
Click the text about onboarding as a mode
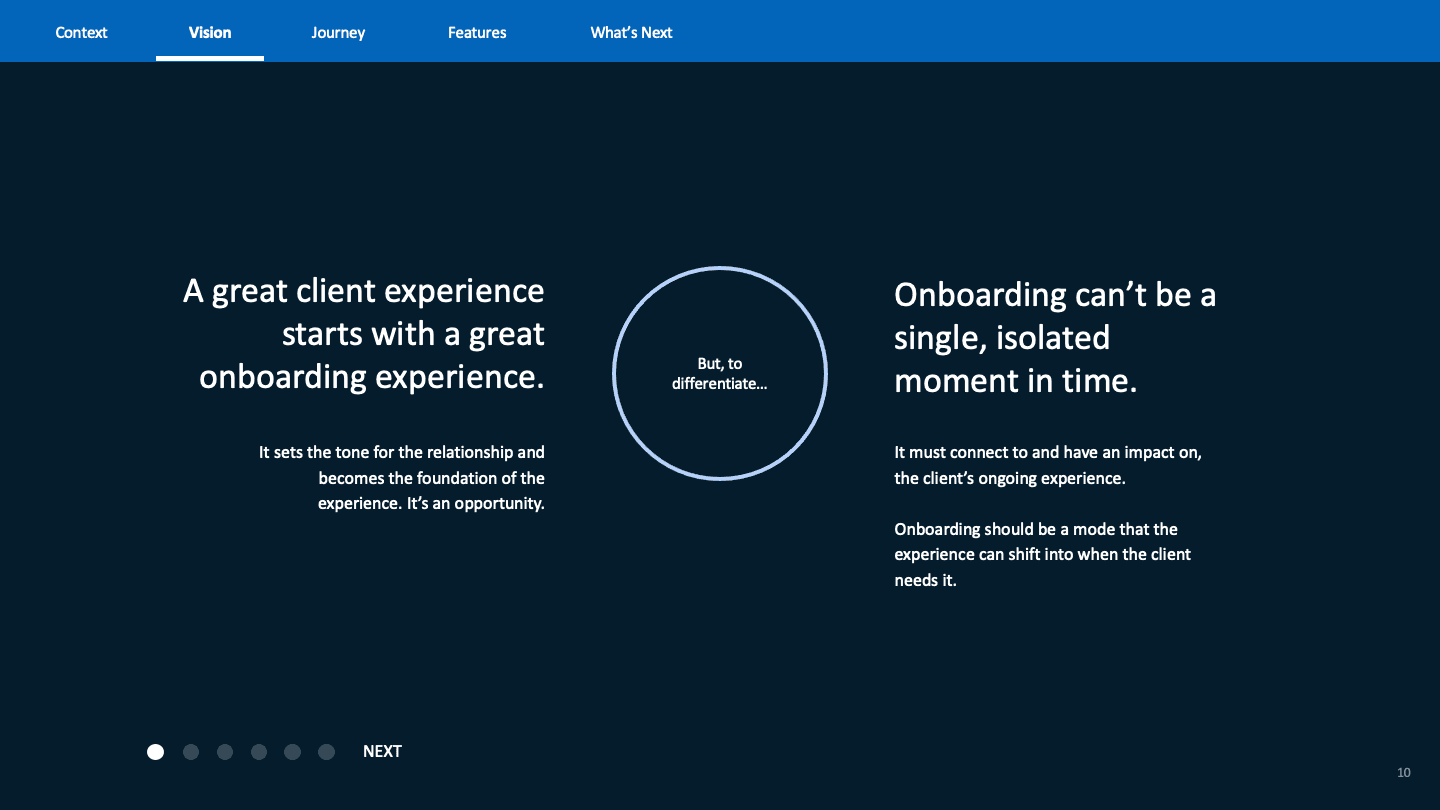click(x=1043, y=554)
